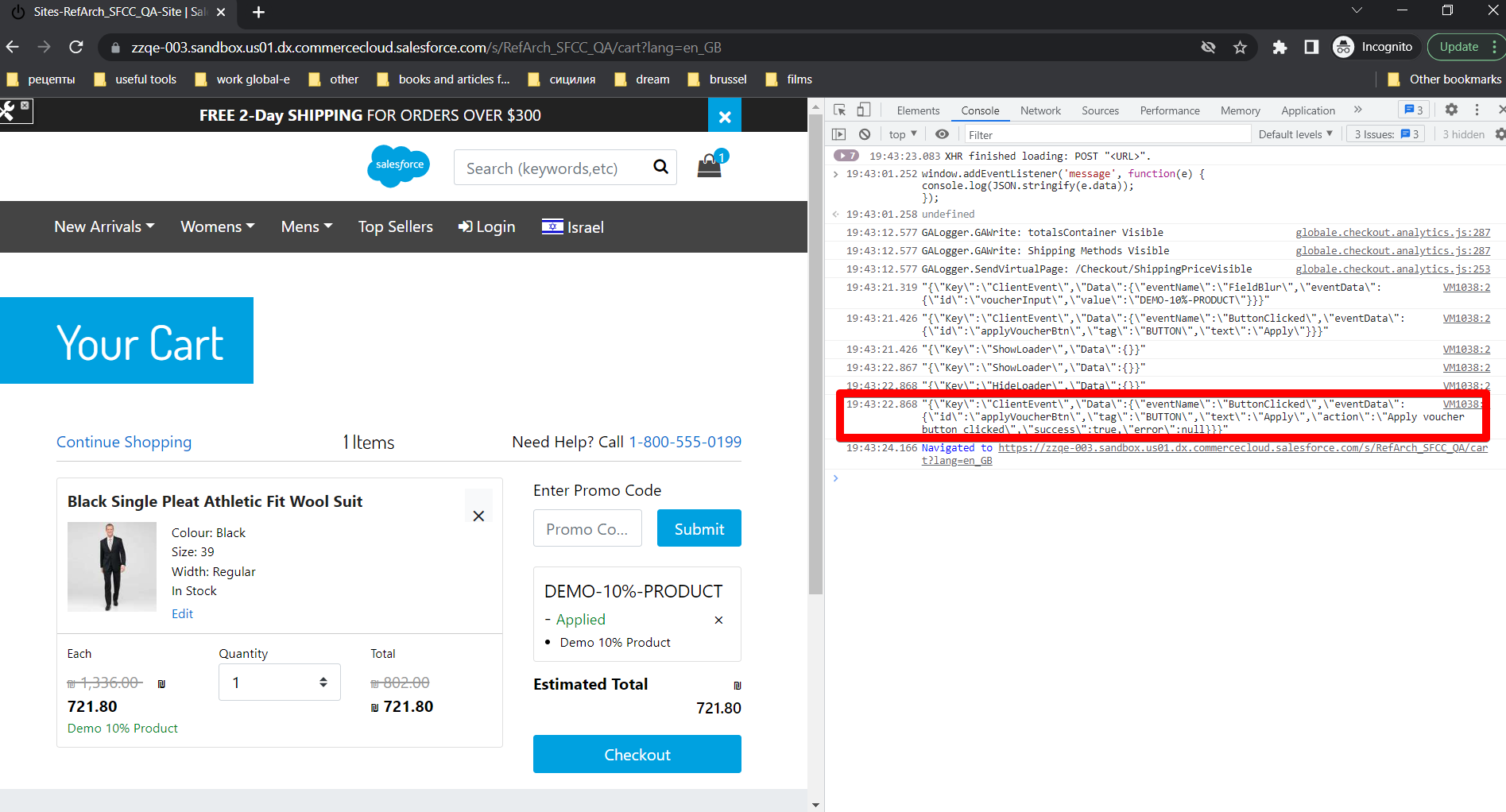Toggle device toolbar in DevTools

[x=864, y=110]
